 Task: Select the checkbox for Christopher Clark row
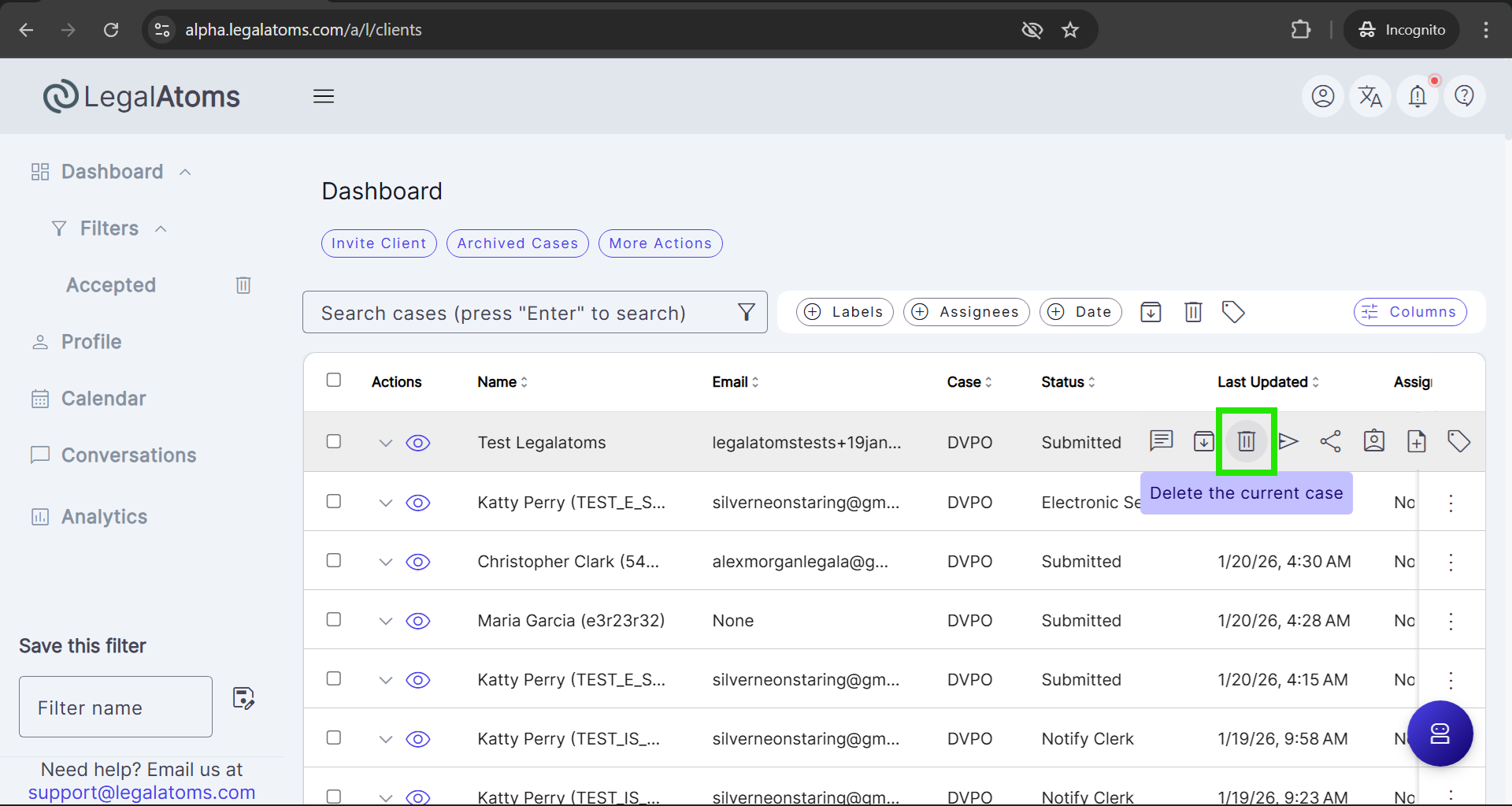click(x=334, y=560)
